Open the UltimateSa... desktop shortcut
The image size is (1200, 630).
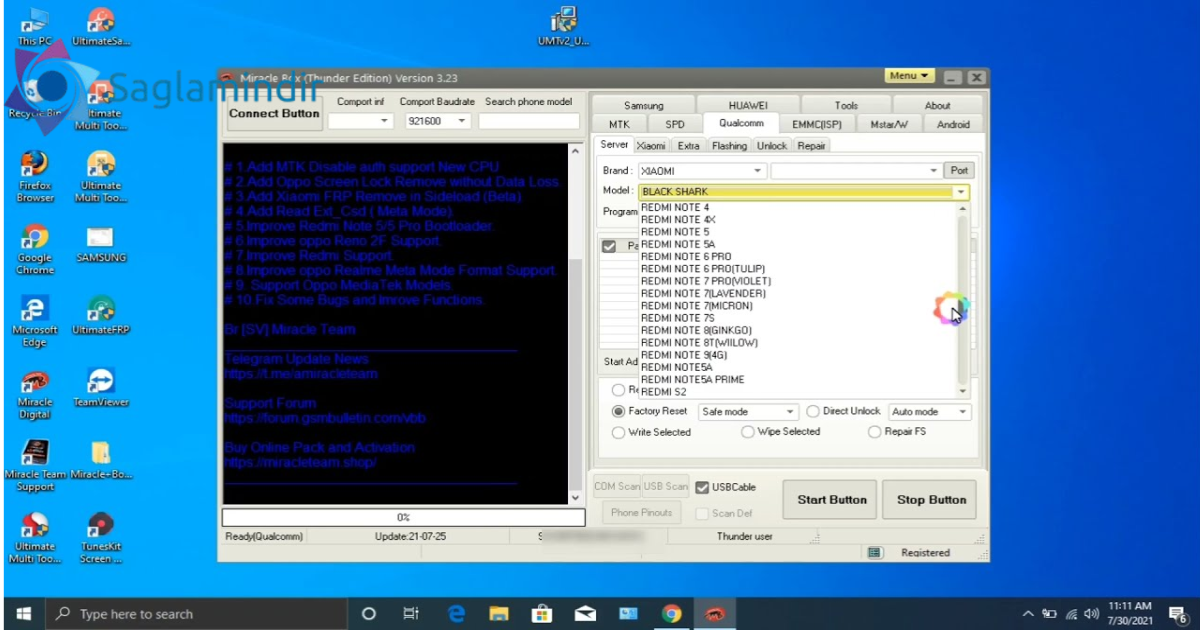pyautogui.click(x=101, y=27)
